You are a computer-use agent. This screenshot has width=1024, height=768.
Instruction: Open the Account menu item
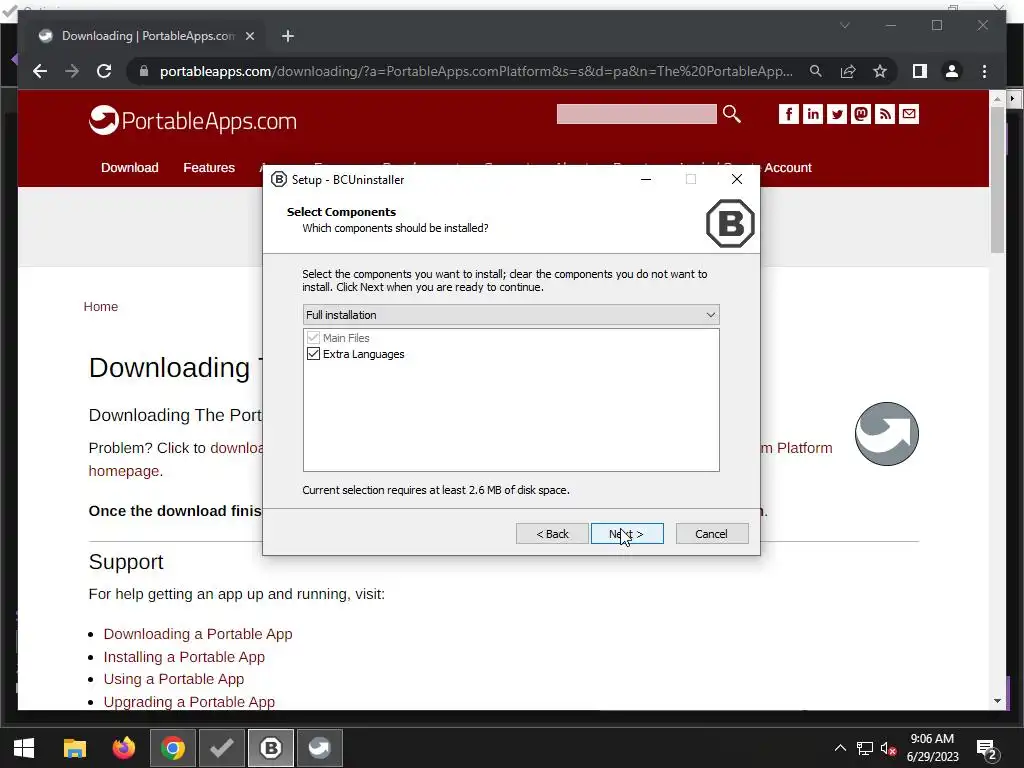[x=788, y=168]
